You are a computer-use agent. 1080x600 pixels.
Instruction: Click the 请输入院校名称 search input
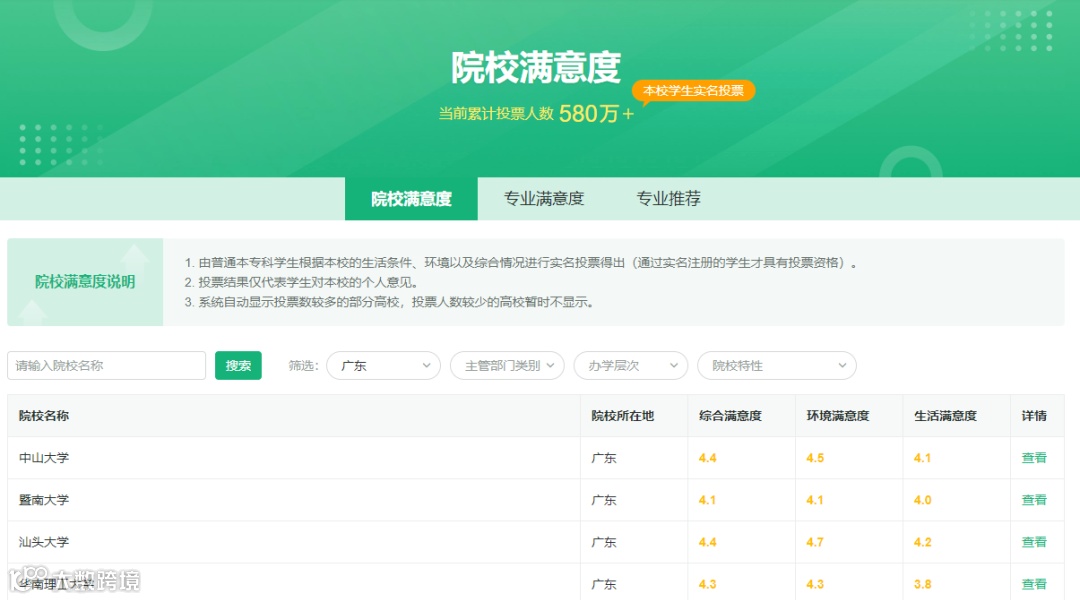106,366
